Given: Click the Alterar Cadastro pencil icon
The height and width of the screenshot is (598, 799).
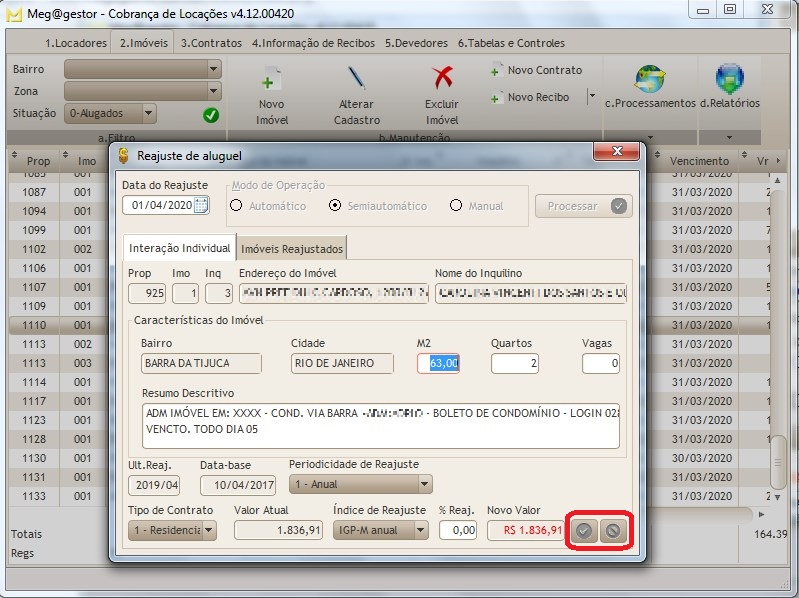Looking at the screenshot, I should coord(356,80).
